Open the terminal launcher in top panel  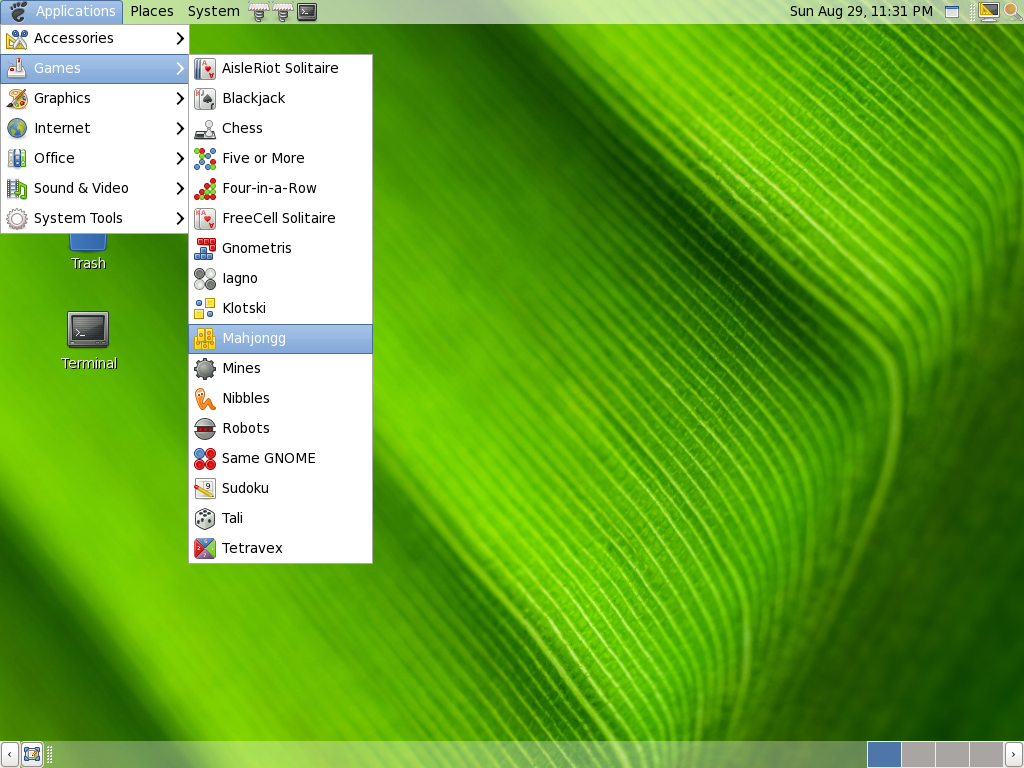coord(307,12)
